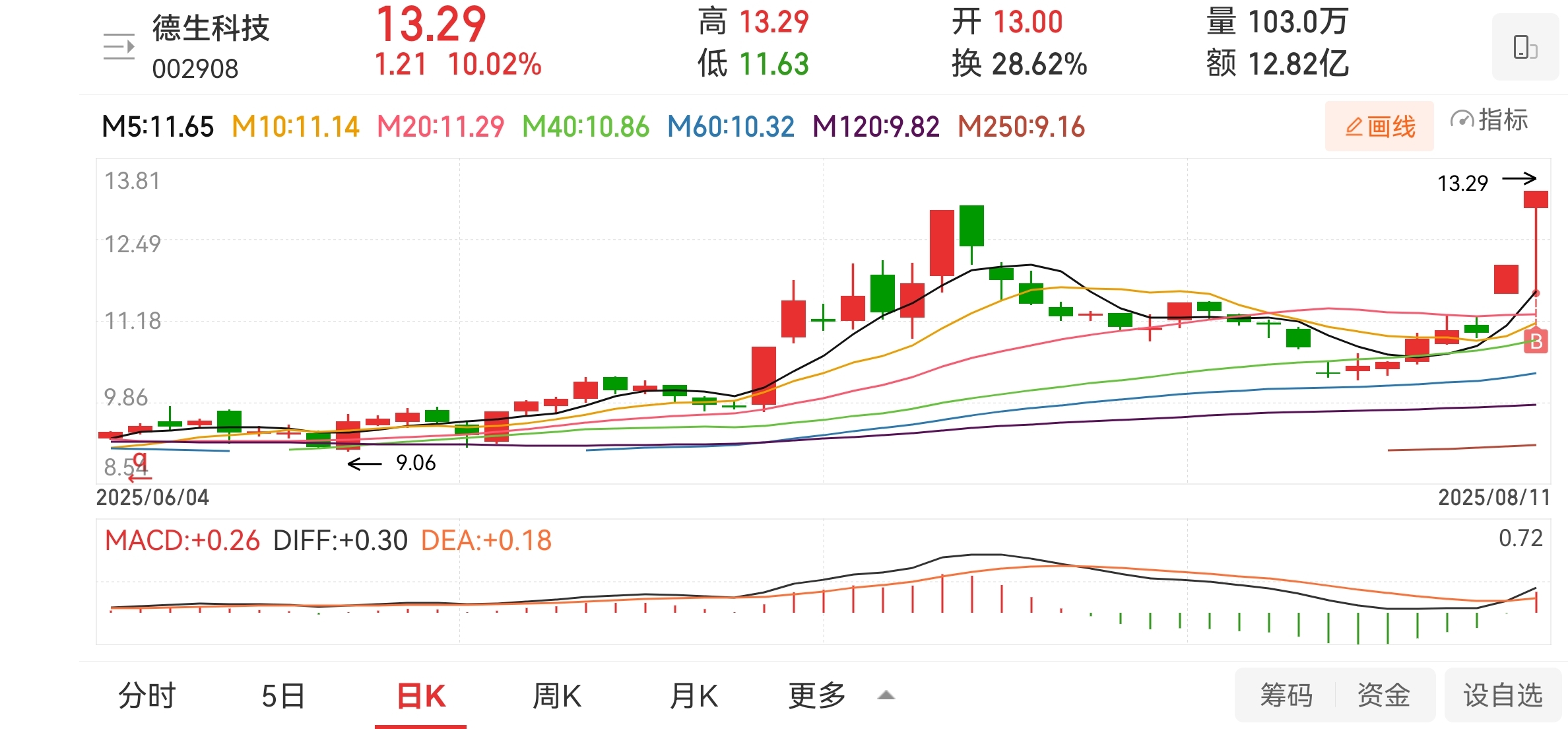
Task: Click the M40:10.86 moving average label
Action: 585,127
